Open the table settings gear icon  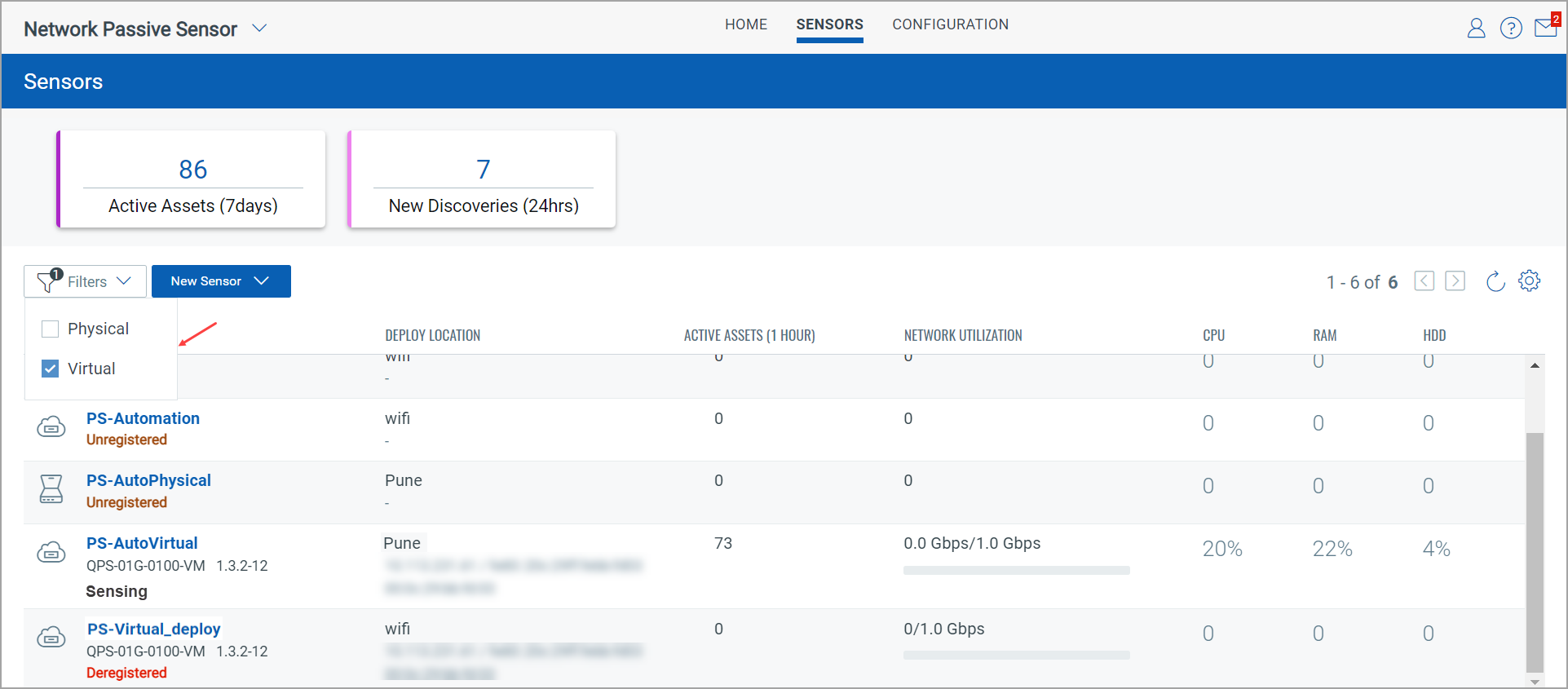[x=1529, y=281]
